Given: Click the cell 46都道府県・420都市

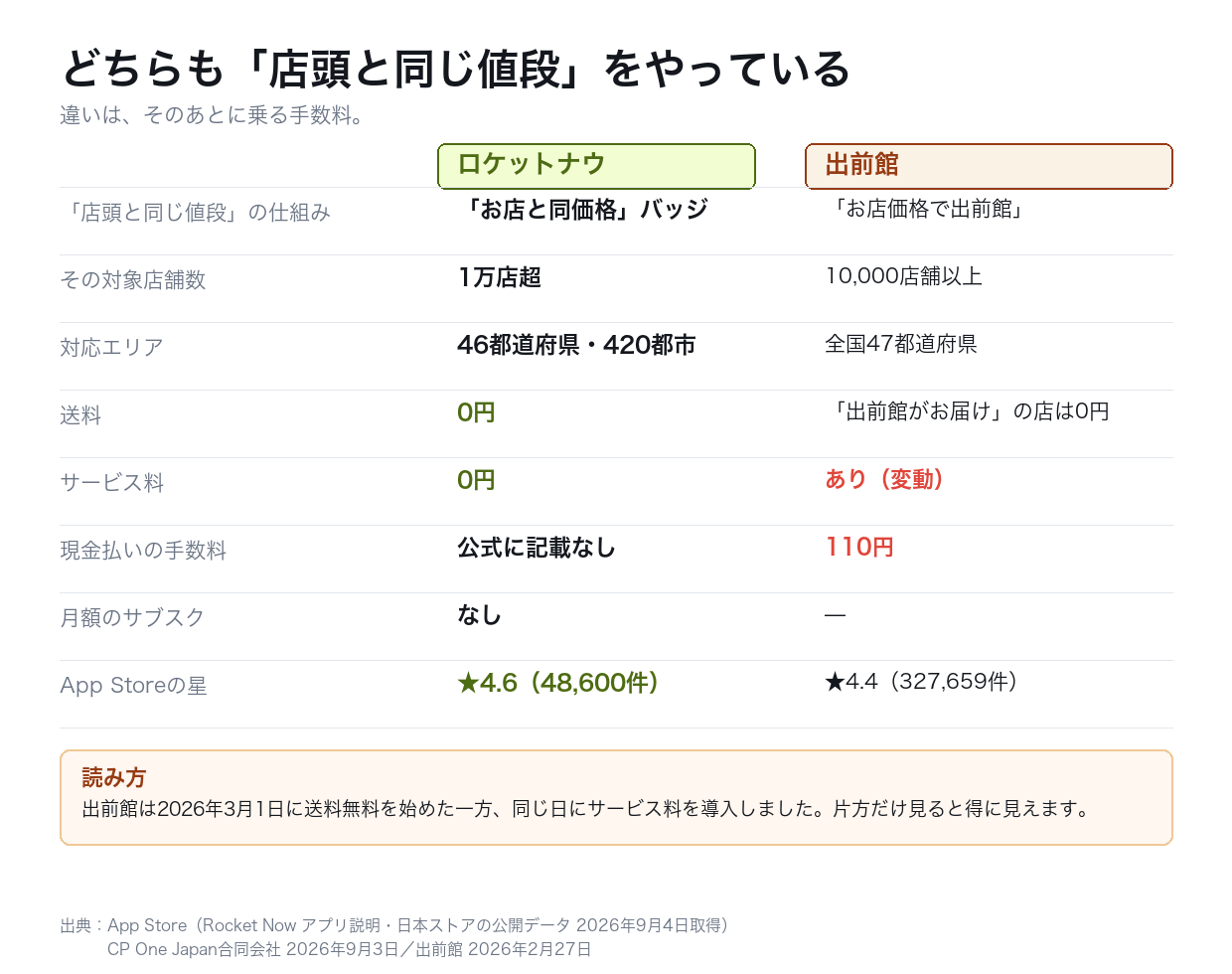Looking at the screenshot, I should (576, 345).
